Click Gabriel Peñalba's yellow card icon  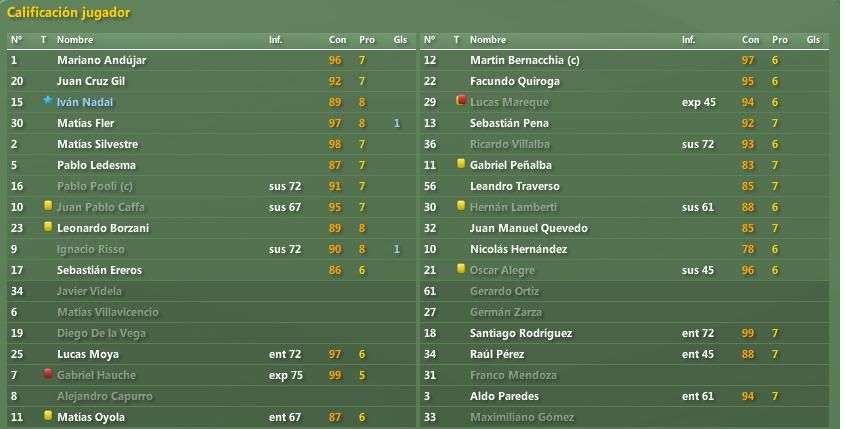(461, 163)
